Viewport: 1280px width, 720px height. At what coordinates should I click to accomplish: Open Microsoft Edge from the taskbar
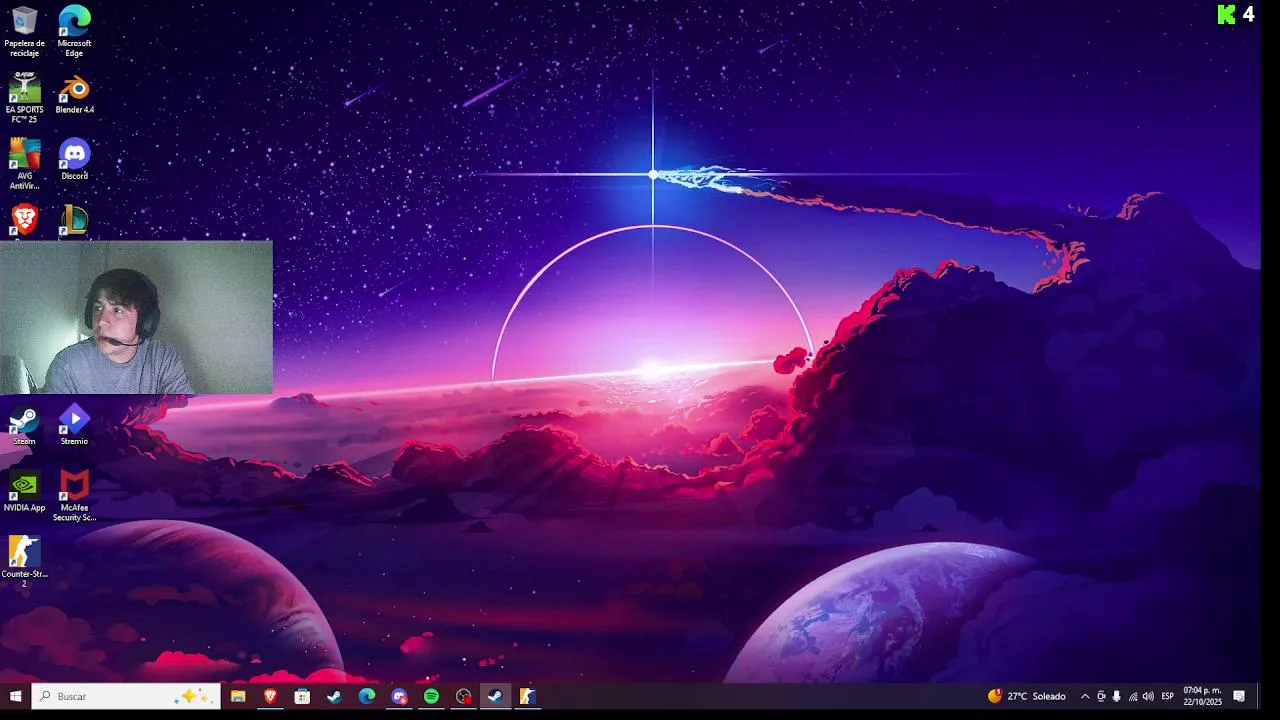pos(367,696)
